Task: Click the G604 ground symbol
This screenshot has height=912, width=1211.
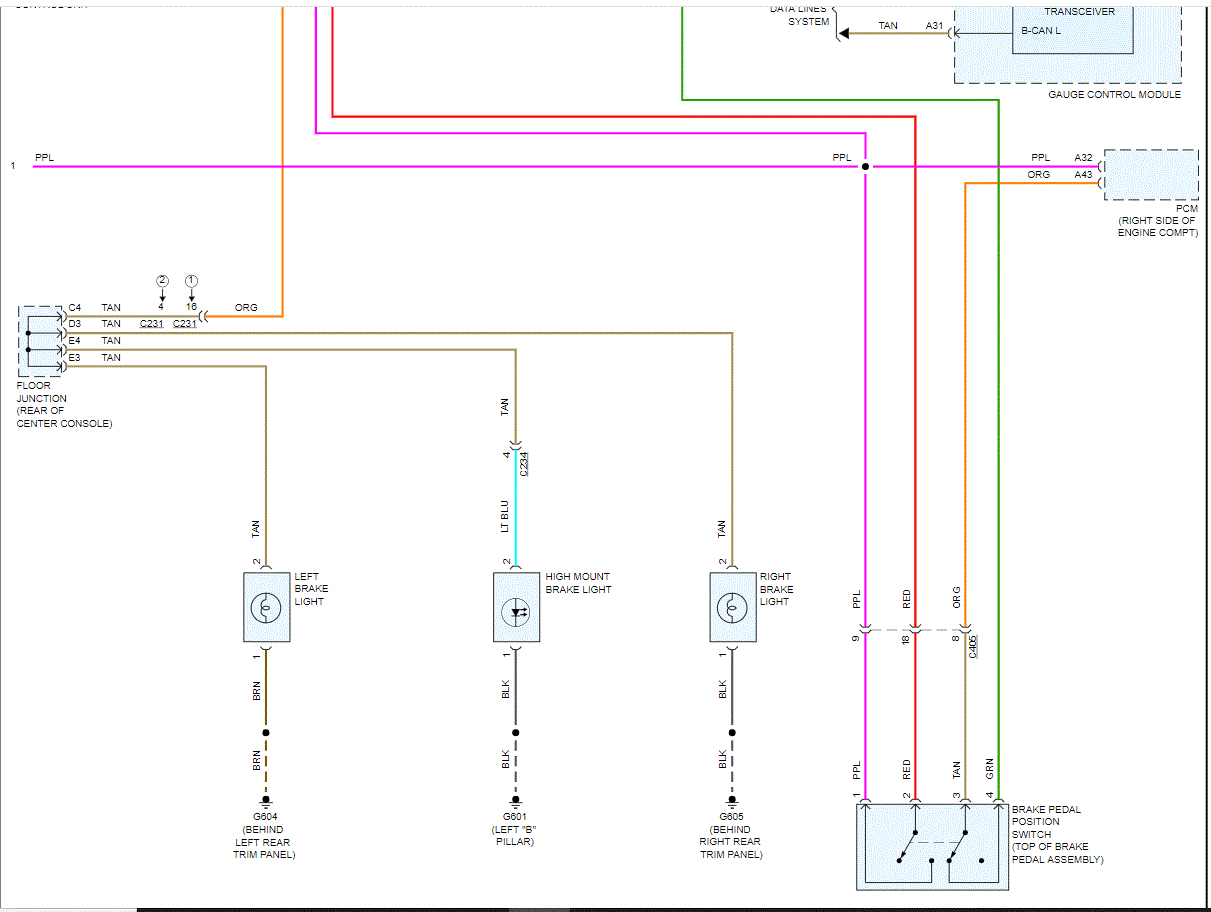Action: click(266, 800)
